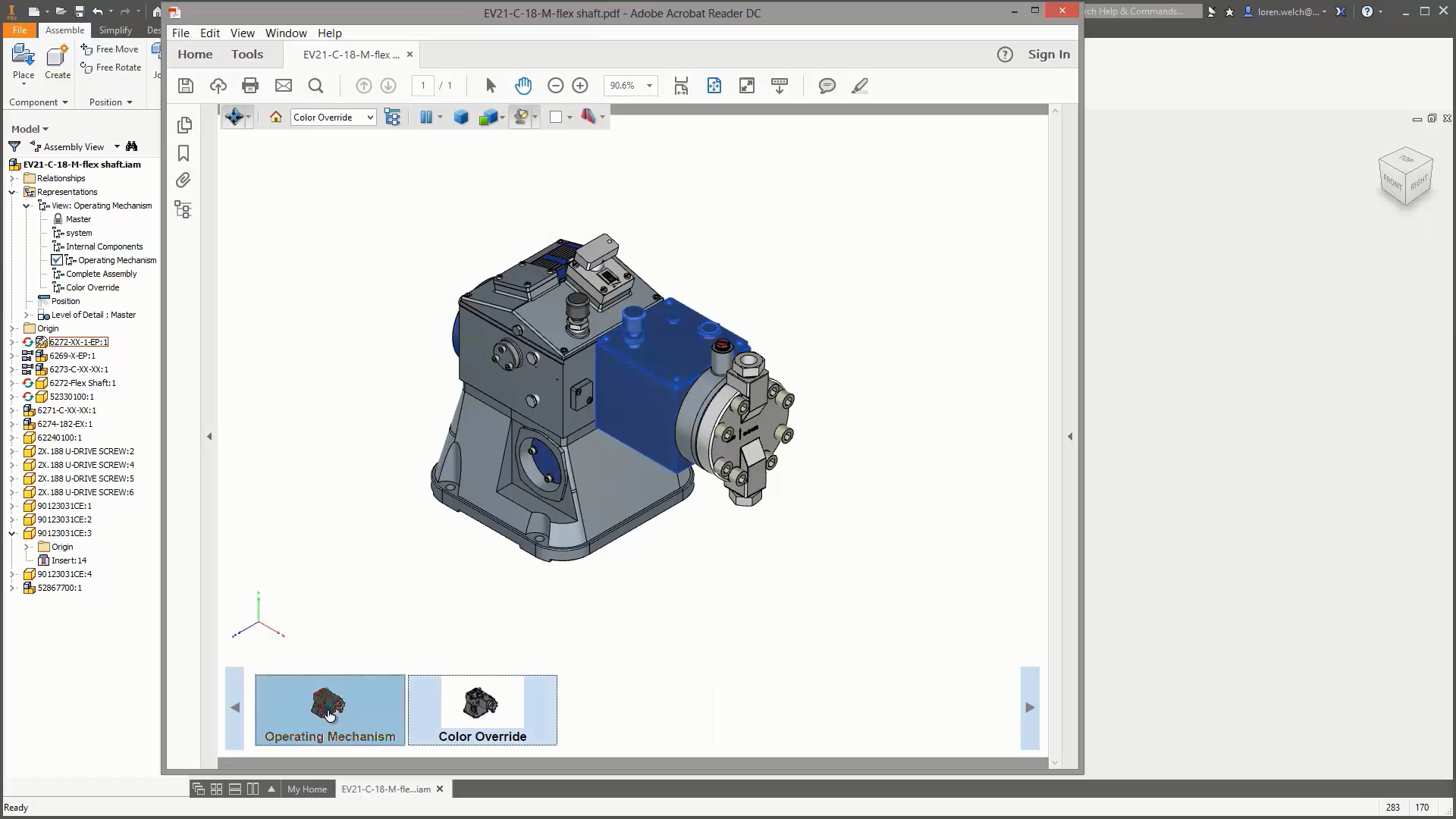Image resolution: width=1456 pixels, height=819 pixels.
Task: Click the Search tool in PDF toolbar
Action: pyautogui.click(x=315, y=85)
